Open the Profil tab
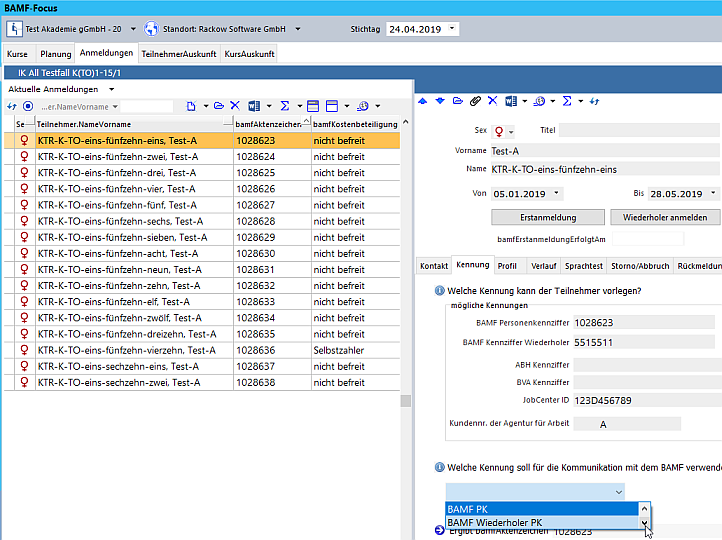 pyautogui.click(x=507, y=266)
